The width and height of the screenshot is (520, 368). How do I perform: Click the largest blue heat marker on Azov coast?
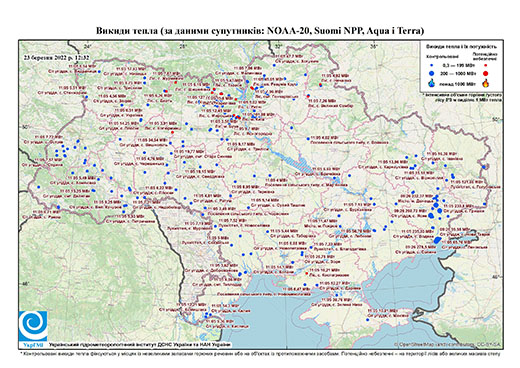point(438,240)
